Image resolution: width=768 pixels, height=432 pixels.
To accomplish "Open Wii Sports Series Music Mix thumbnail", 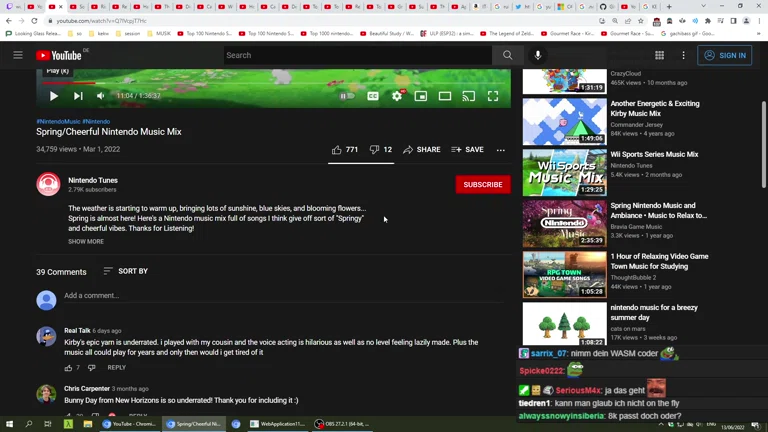I will point(564,172).
